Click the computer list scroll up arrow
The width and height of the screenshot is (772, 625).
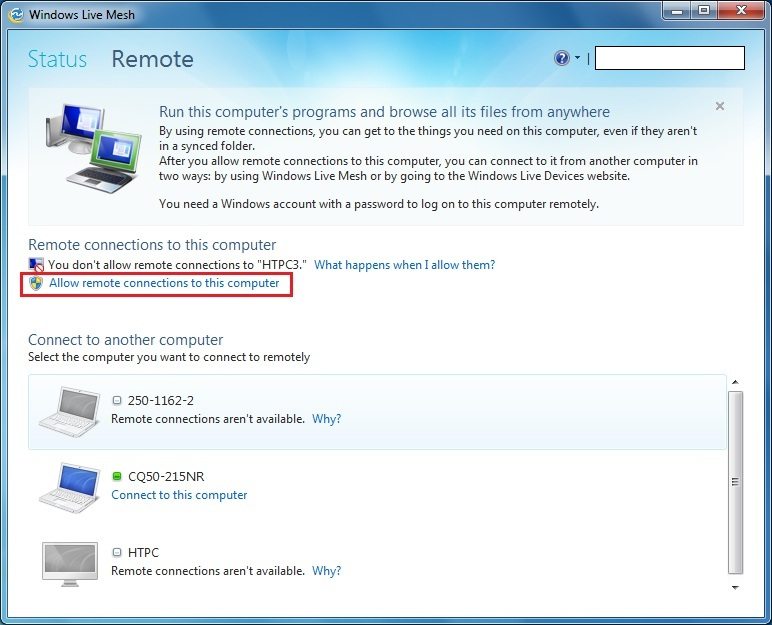(735, 382)
